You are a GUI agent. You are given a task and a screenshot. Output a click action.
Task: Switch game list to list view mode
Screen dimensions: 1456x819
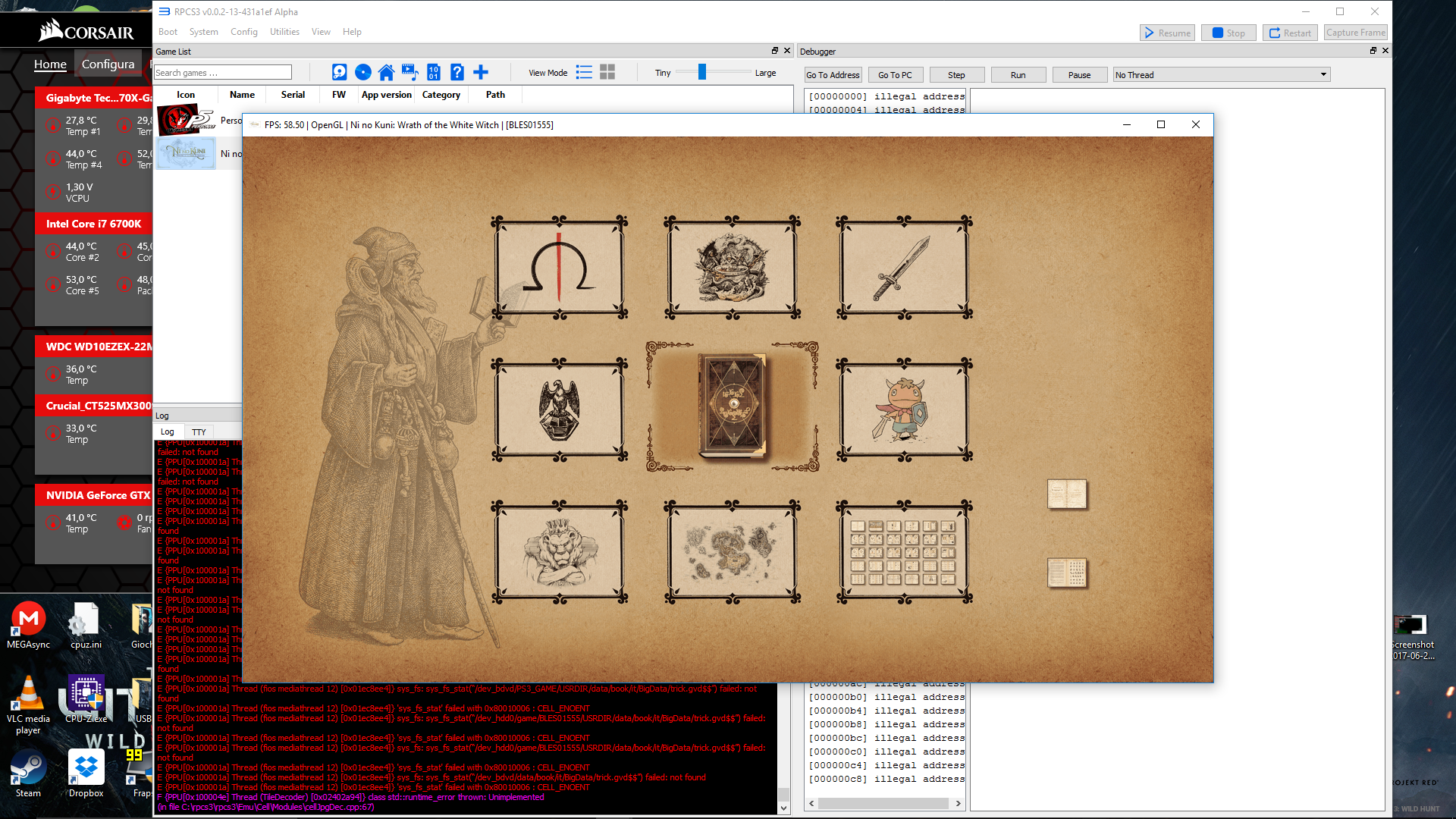tap(584, 72)
